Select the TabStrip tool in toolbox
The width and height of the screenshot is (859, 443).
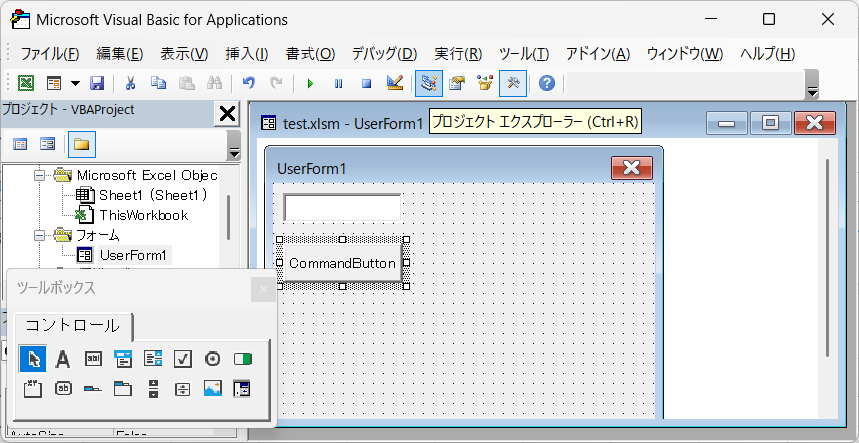[x=93, y=389]
